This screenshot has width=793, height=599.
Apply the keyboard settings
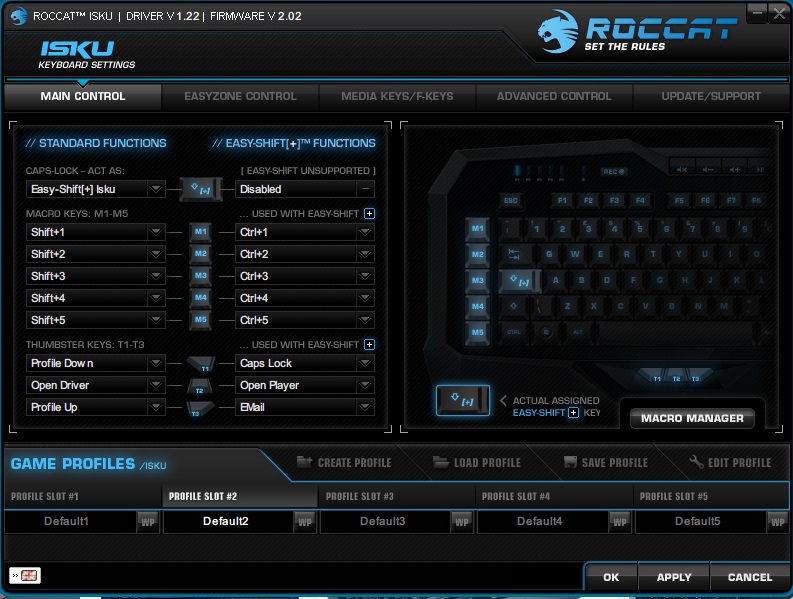(x=674, y=577)
